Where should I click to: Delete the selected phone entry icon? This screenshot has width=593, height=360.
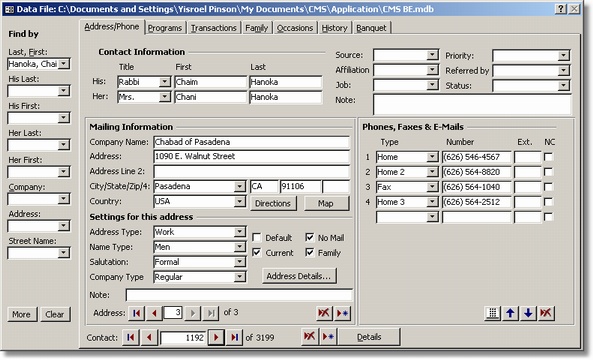[546, 313]
